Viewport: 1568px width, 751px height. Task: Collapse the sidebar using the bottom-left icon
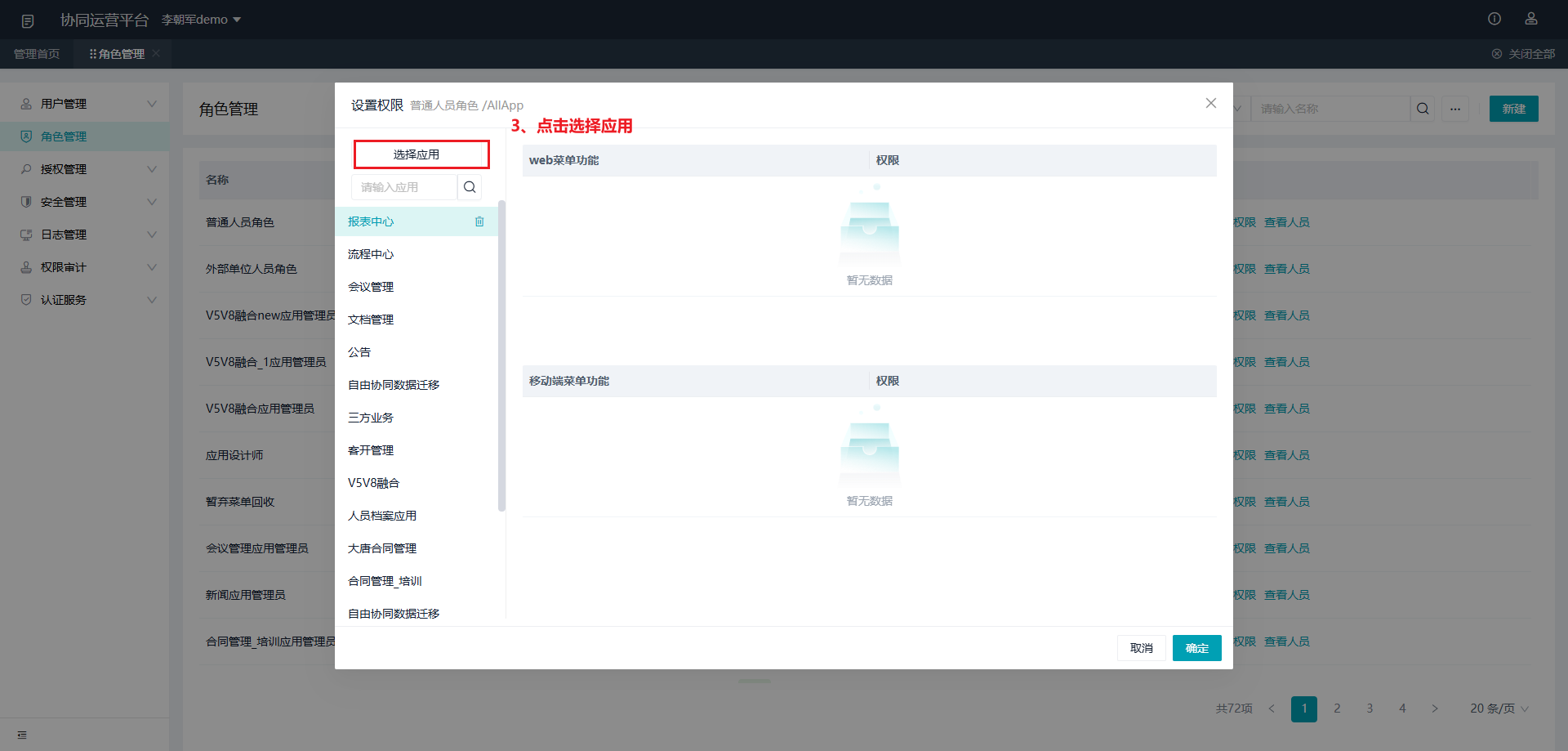click(x=22, y=735)
